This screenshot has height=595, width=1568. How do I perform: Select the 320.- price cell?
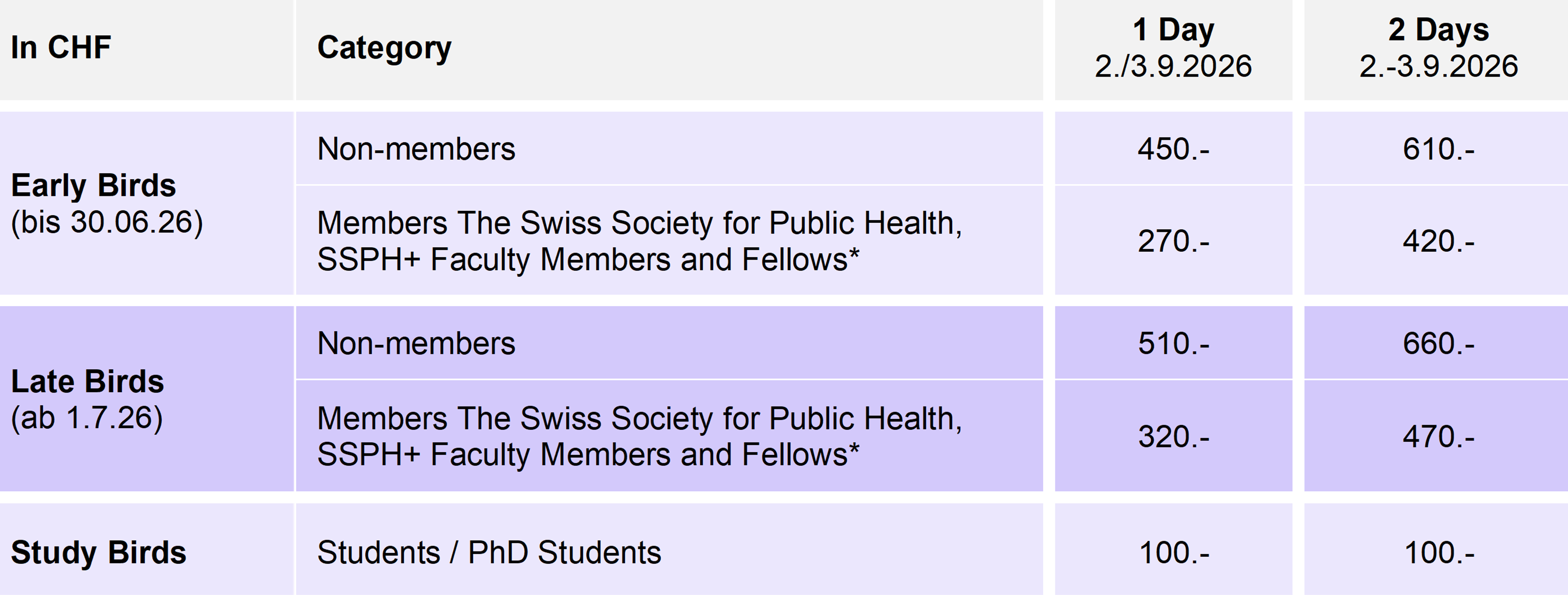[1173, 437]
